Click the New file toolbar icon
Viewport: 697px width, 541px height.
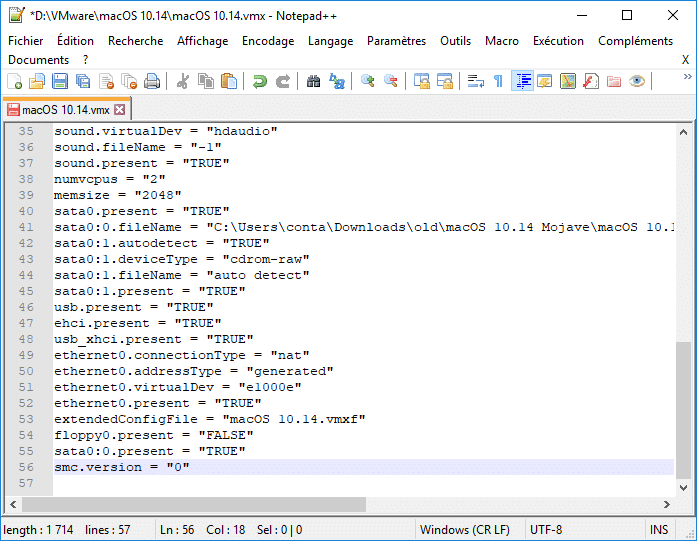pyautogui.click(x=14, y=81)
